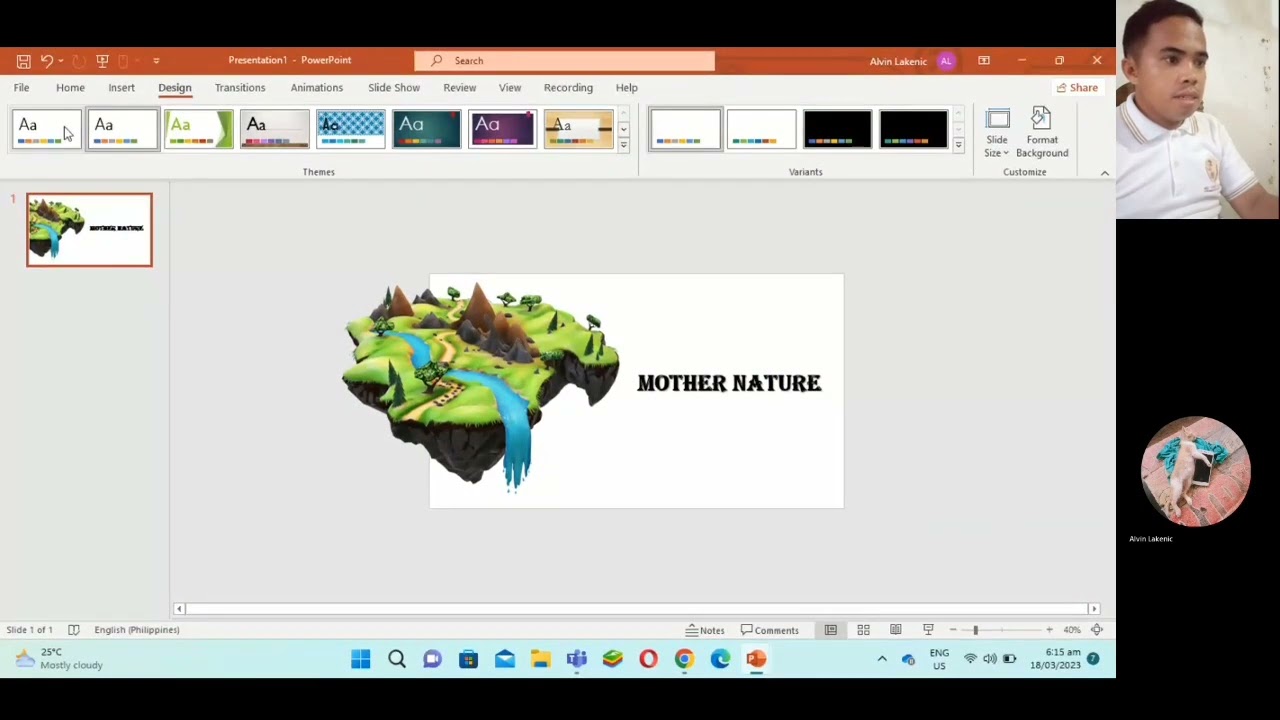Click the Save icon in quick access toolbar
Viewport: 1280px width, 720px height.
click(23, 61)
